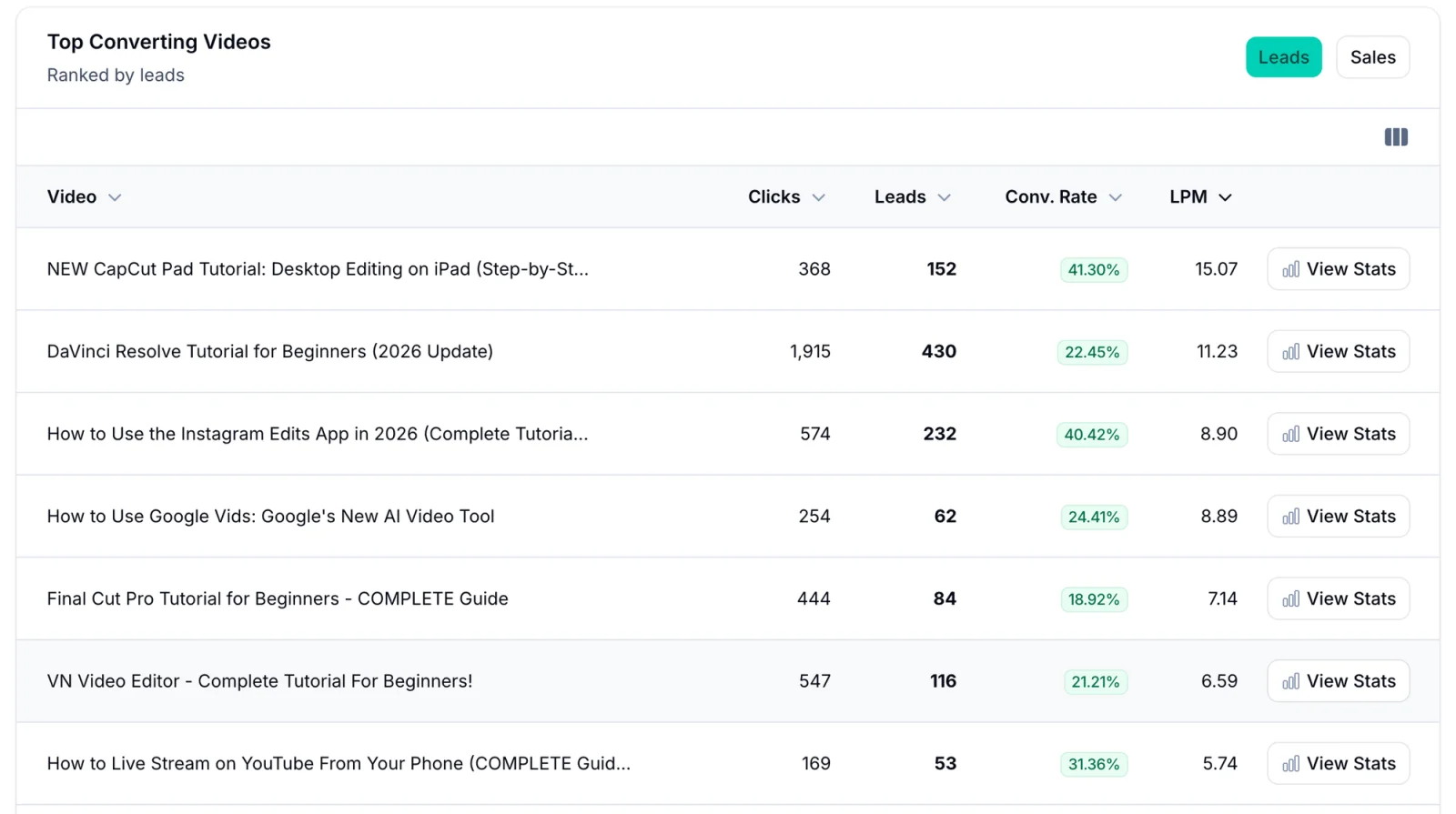The width and height of the screenshot is (1456, 814).
Task: Click the 24.41% conversion rate badge
Action: 1094,517
